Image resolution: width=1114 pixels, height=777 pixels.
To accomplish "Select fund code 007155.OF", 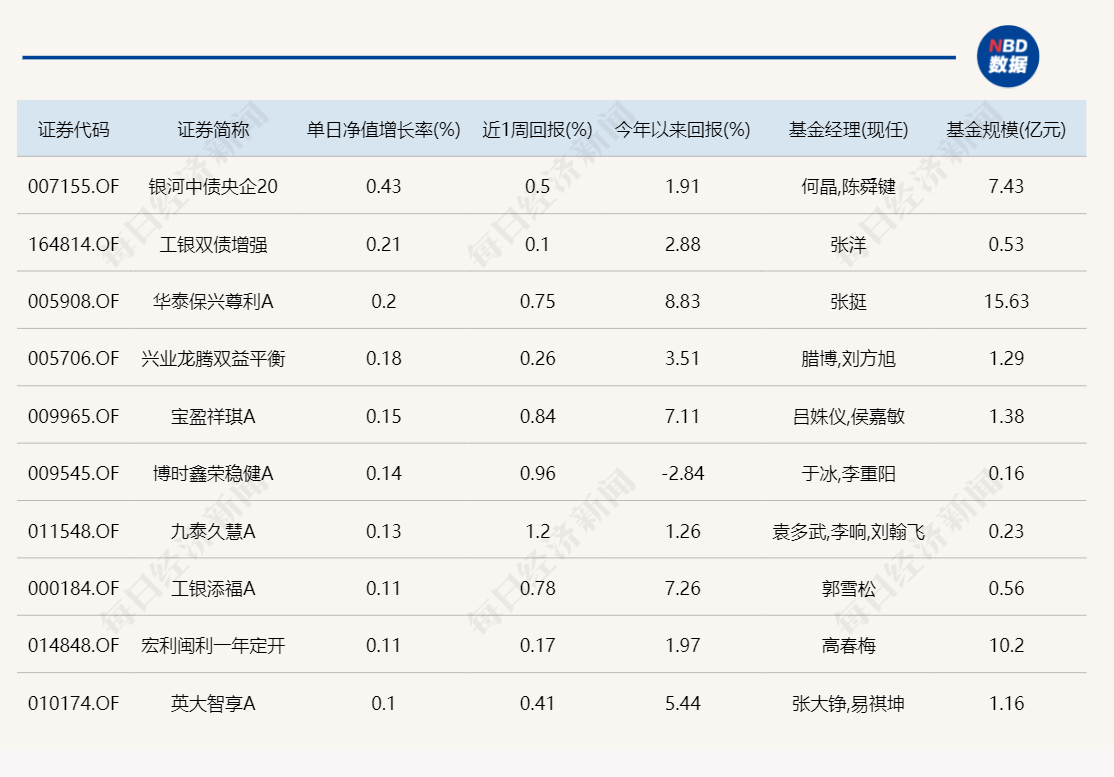I will tap(74, 187).
